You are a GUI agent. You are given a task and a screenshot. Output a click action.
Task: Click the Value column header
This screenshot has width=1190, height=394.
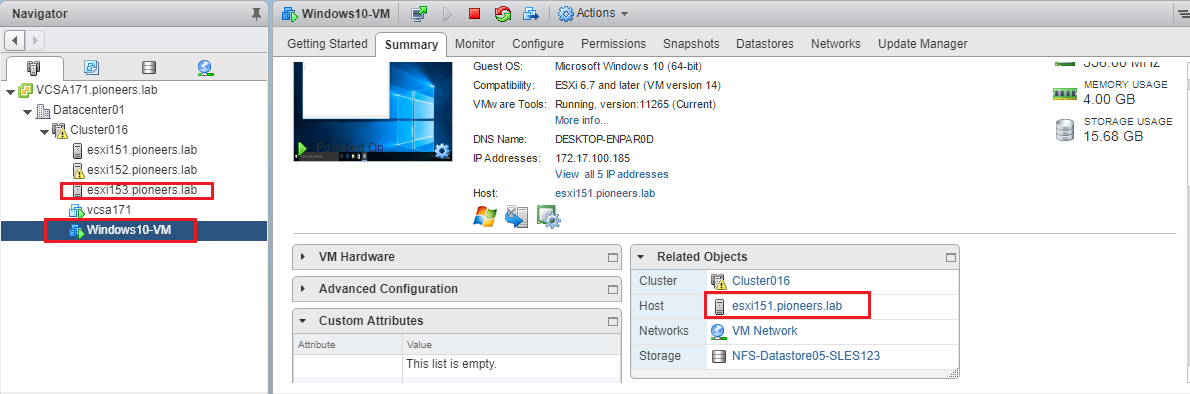(511, 345)
